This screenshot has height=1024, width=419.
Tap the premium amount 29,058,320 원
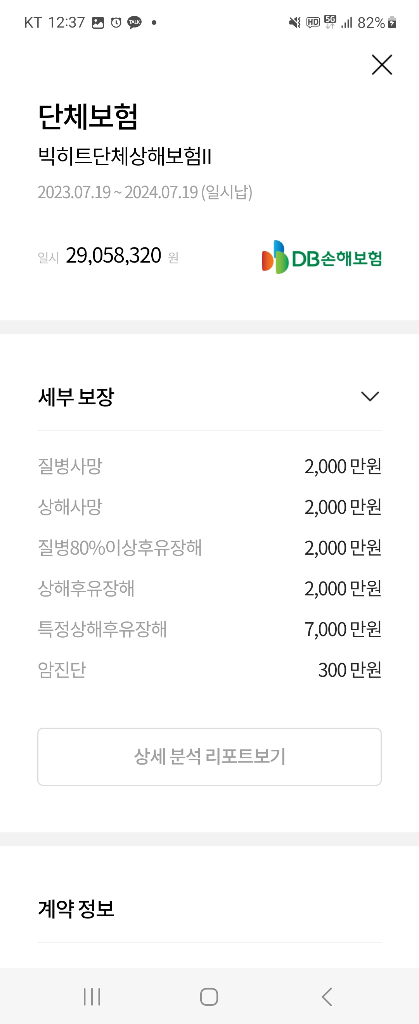click(122, 256)
